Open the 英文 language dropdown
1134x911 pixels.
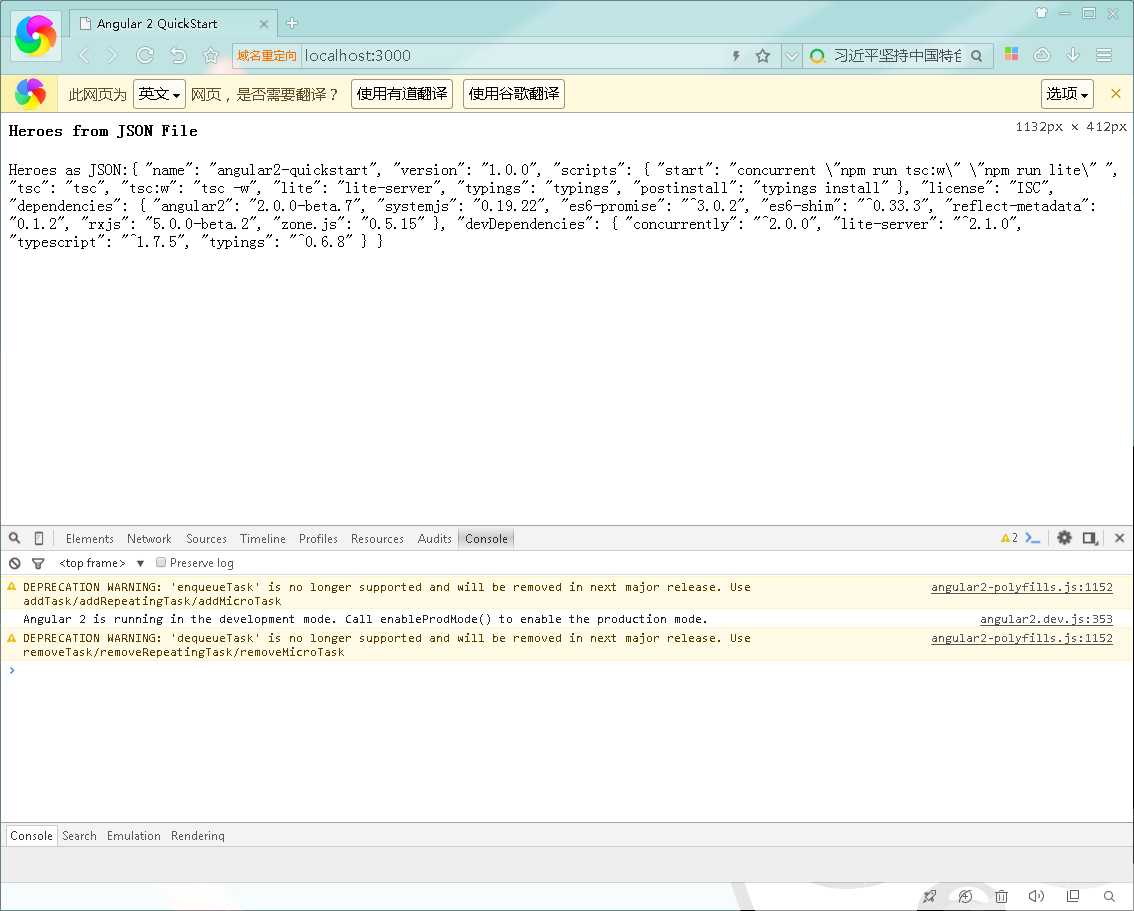[x=159, y=94]
